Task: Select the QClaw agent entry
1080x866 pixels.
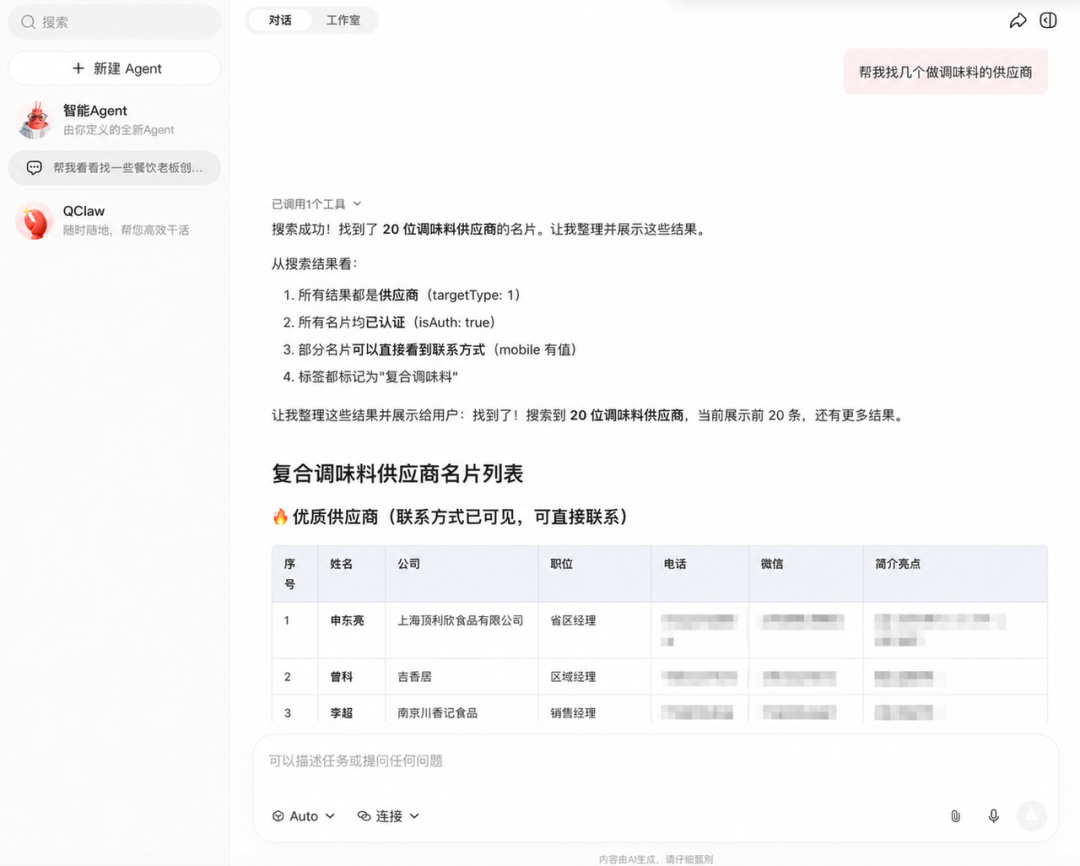Action: pos(114,220)
